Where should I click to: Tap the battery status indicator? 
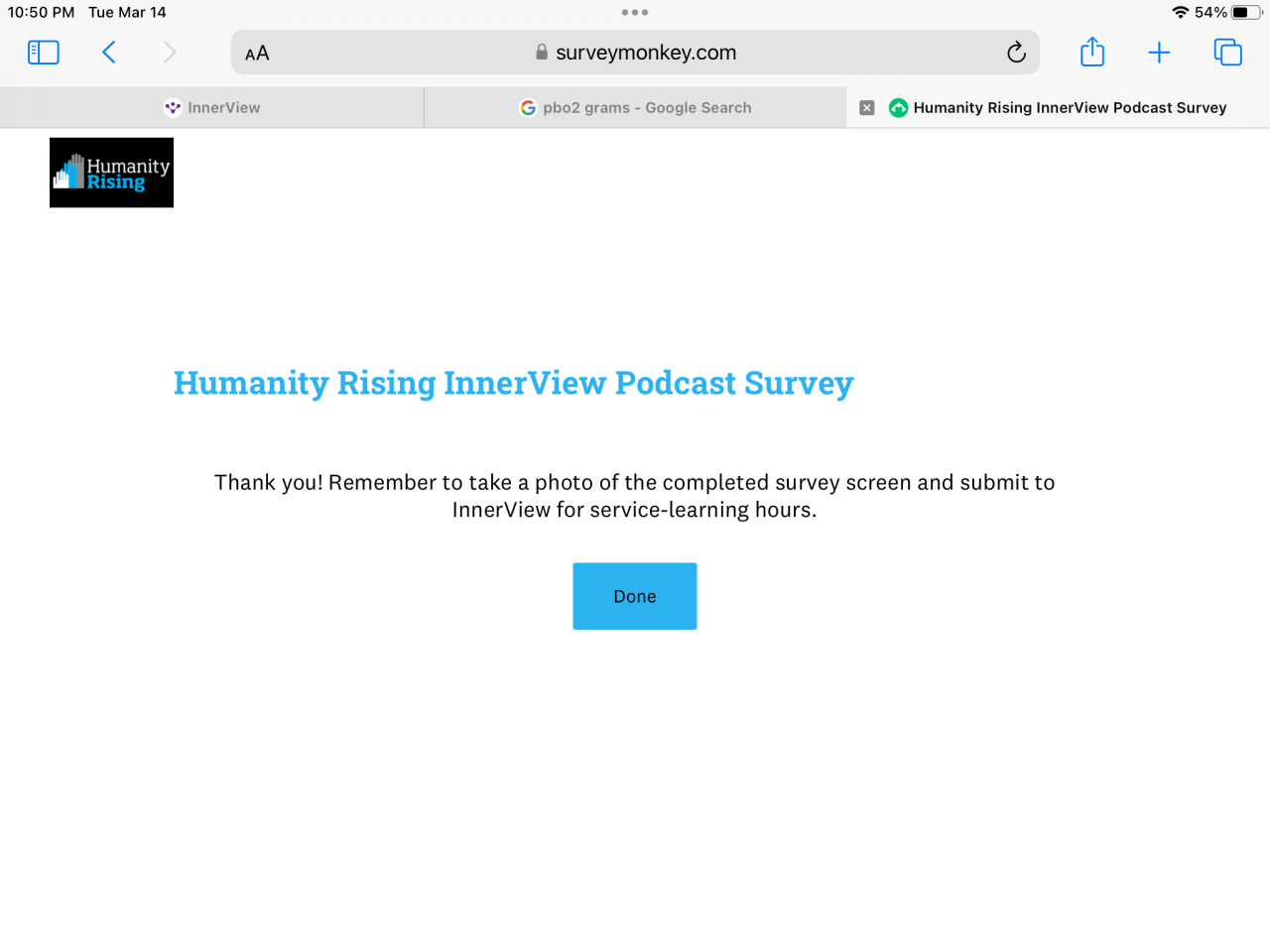(x=1247, y=13)
